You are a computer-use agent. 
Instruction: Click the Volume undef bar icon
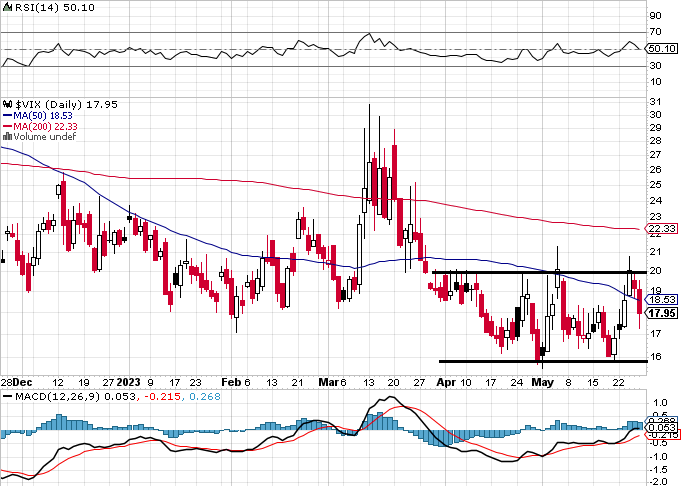pos(7,136)
